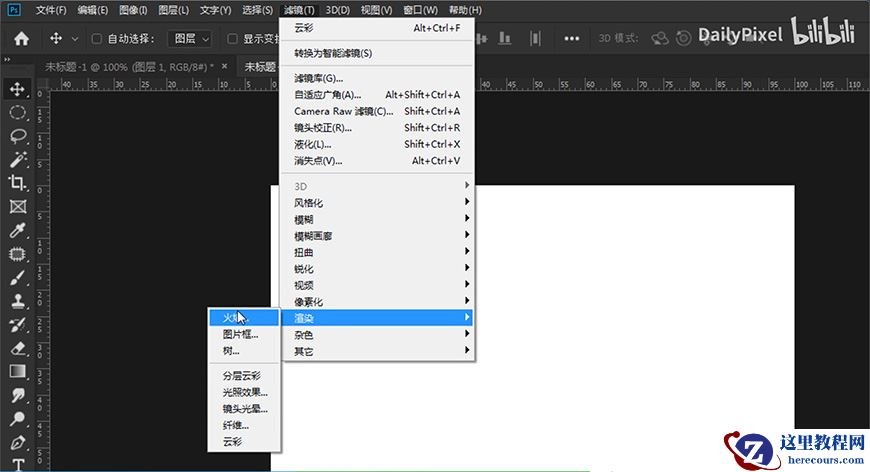Select the Spot Healing patch tool
Screen dimensions: 870x472
(x=17, y=254)
